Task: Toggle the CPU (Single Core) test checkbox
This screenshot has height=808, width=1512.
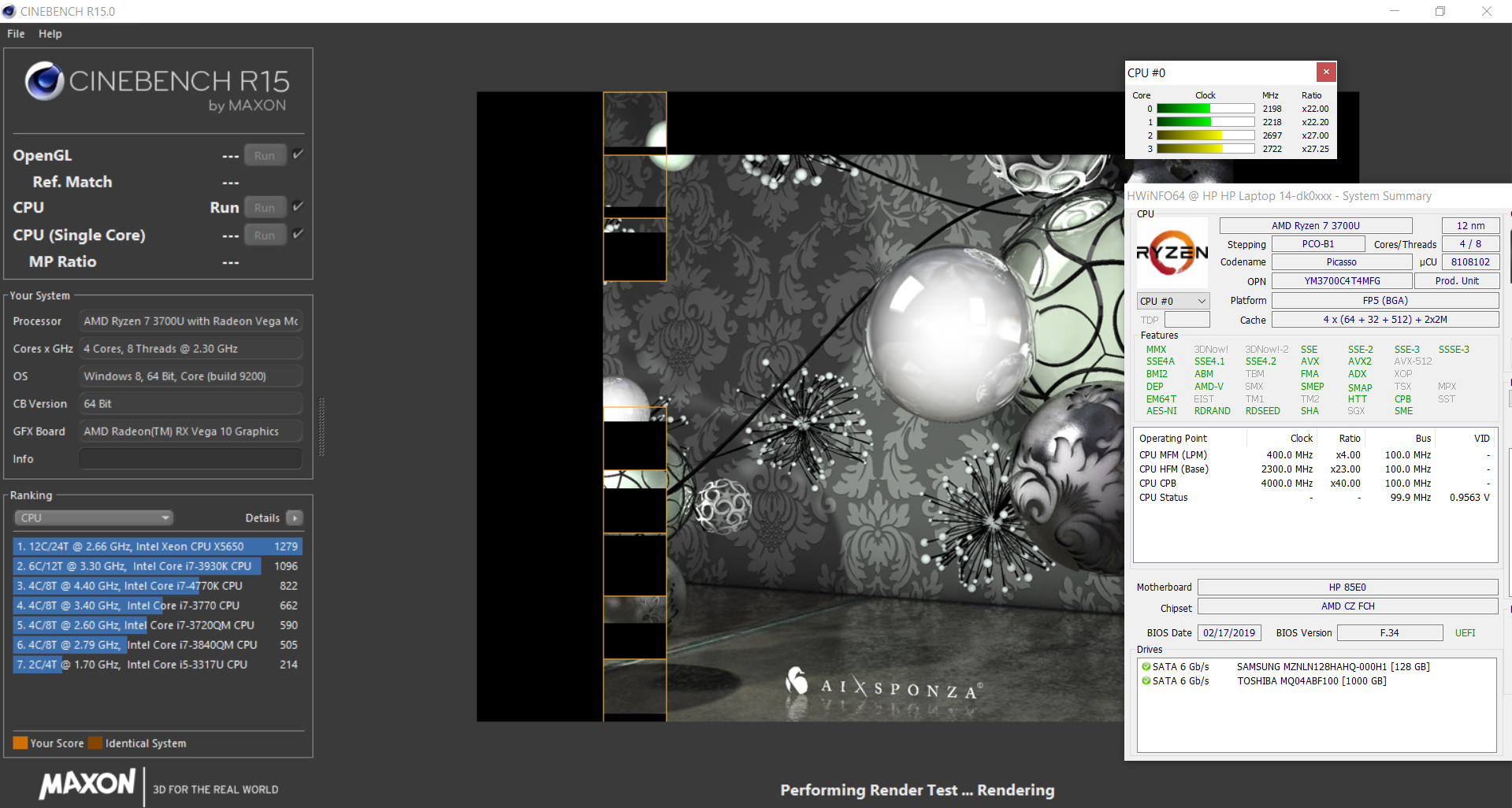Action: click(298, 235)
